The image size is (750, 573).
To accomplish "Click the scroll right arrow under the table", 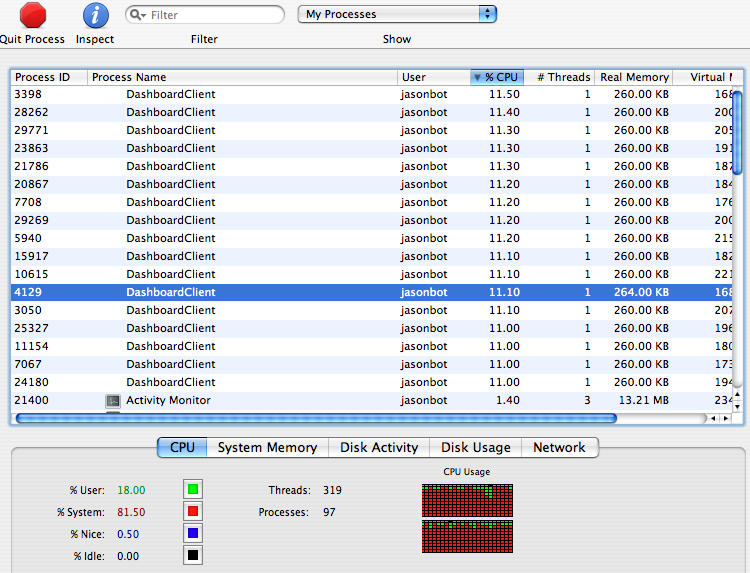I will click(726, 419).
